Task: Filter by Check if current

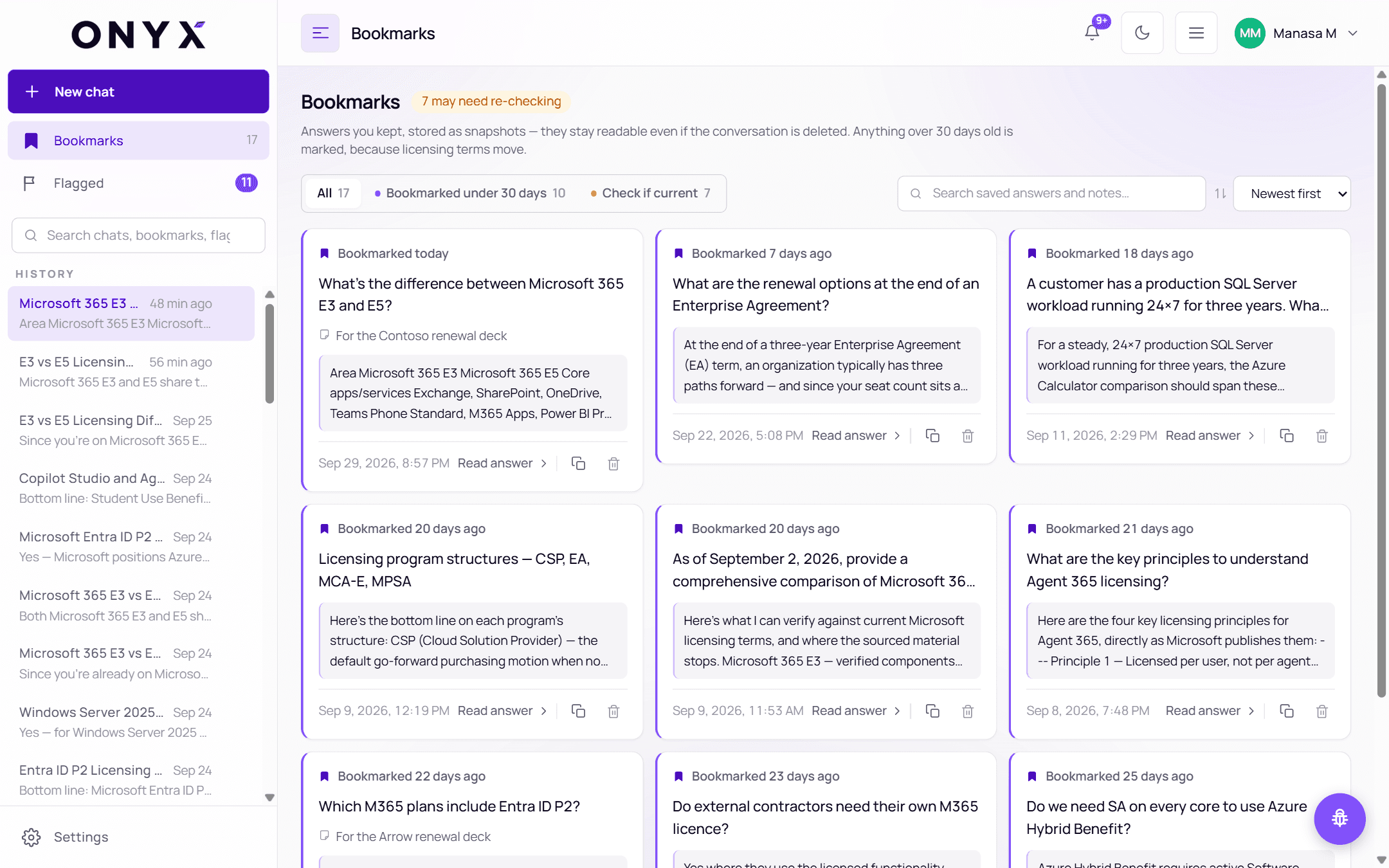Action: (x=651, y=193)
